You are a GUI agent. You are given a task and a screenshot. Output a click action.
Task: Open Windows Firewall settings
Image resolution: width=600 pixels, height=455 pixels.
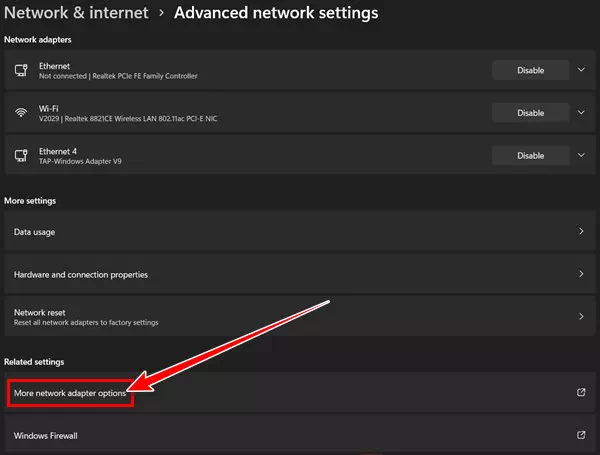[45, 437]
